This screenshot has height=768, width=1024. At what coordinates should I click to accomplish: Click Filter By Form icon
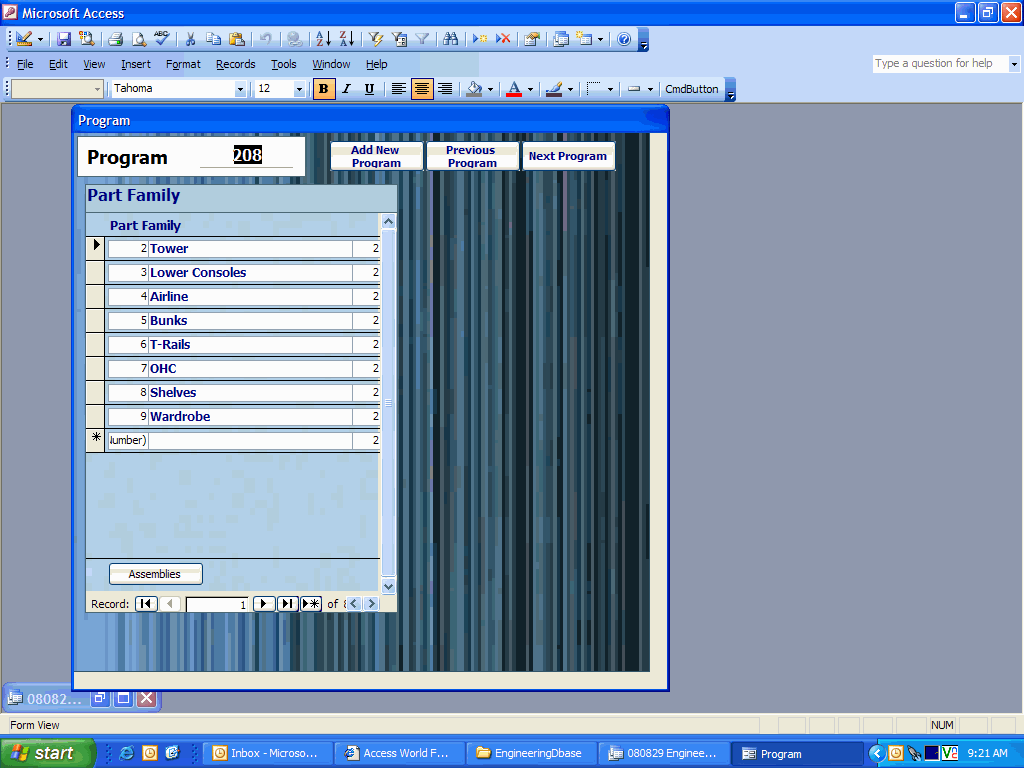(399, 39)
